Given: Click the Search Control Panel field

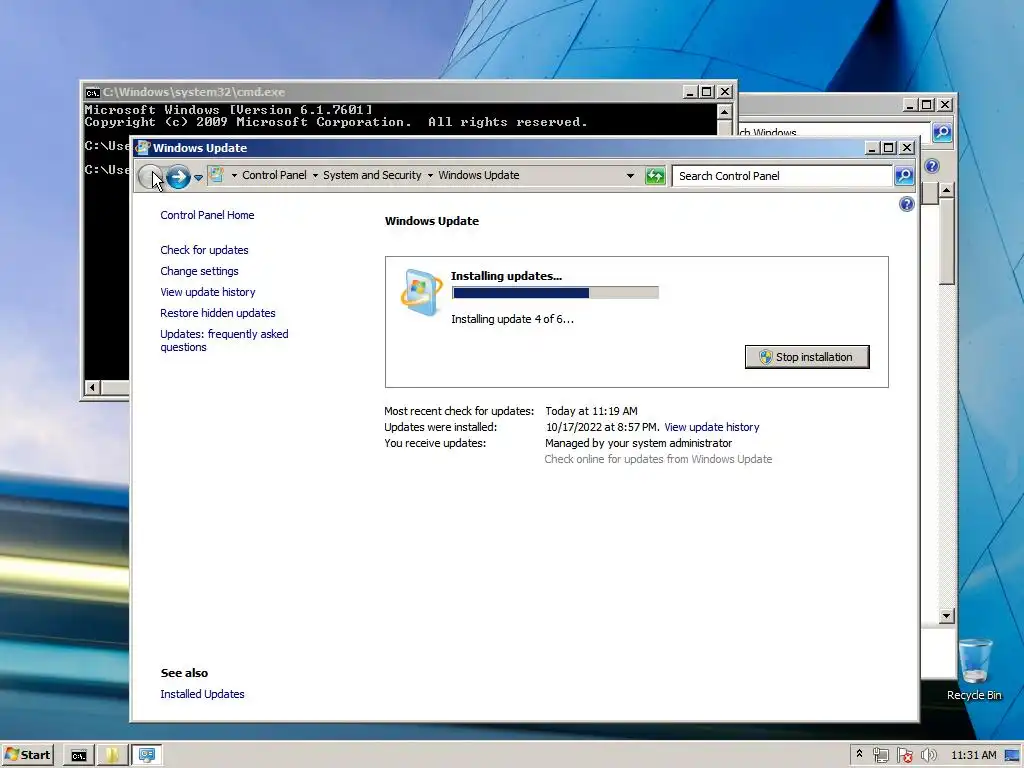Looking at the screenshot, I should pyautogui.click(x=782, y=176).
